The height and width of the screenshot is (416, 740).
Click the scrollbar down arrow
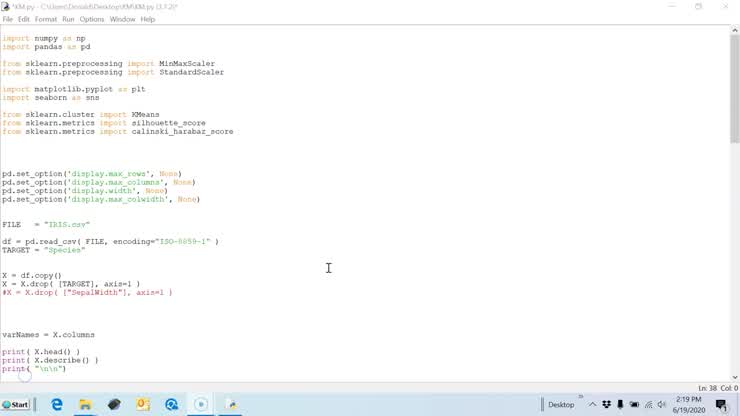tap(734, 377)
